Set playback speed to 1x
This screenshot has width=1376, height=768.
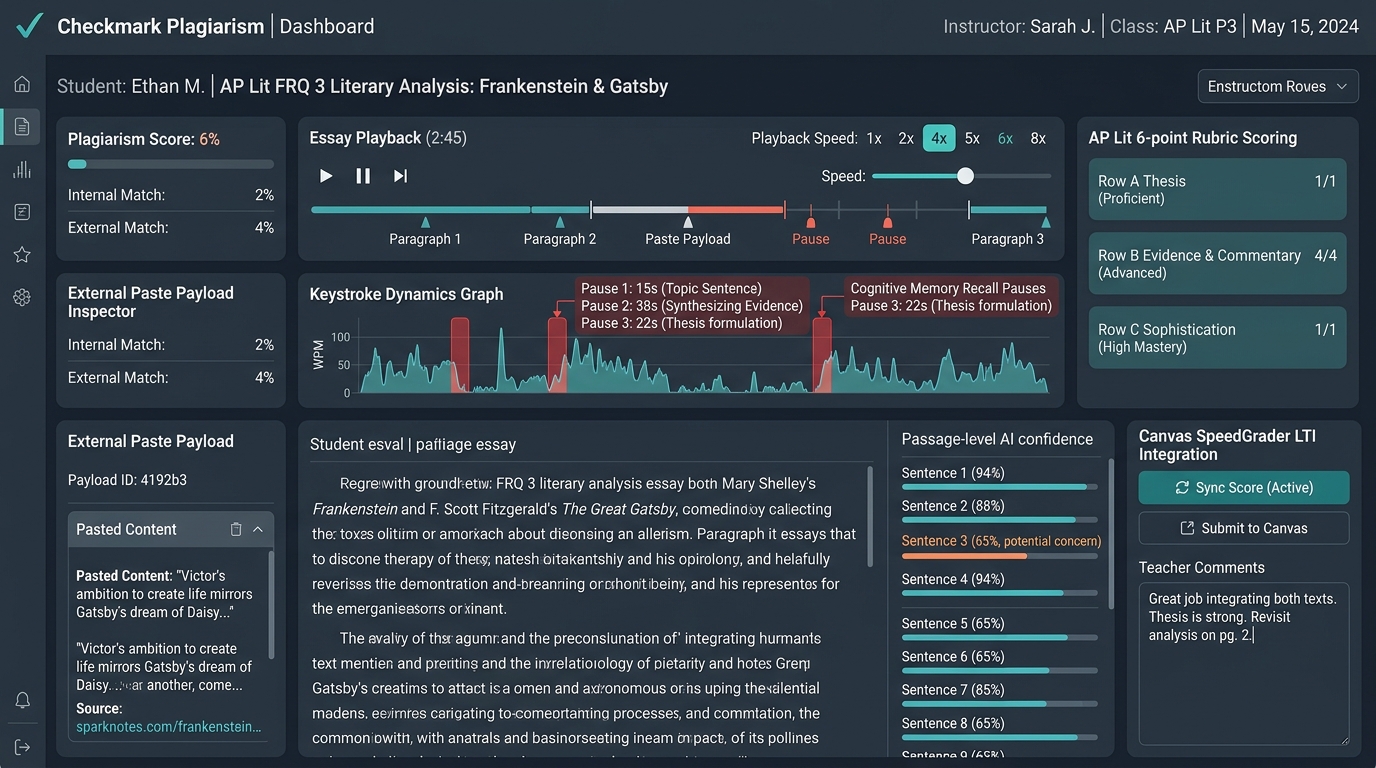point(874,138)
